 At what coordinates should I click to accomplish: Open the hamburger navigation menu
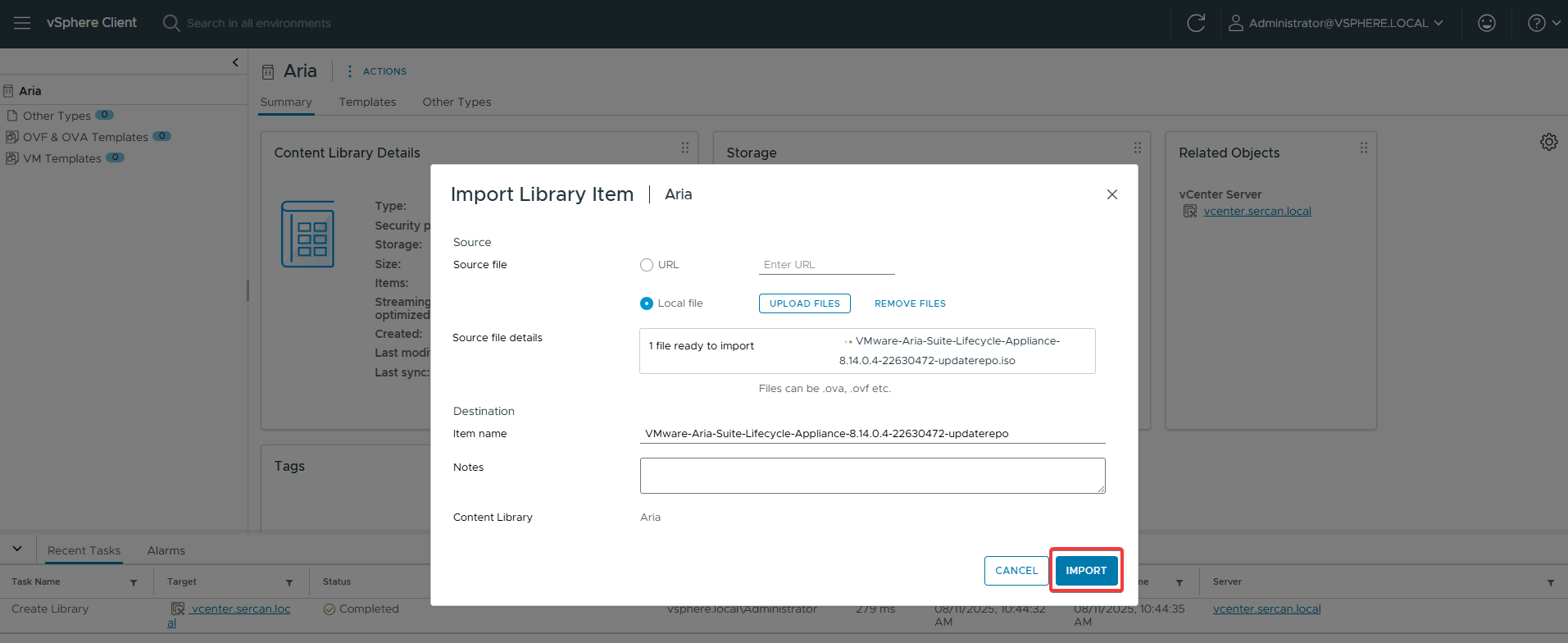point(22,23)
